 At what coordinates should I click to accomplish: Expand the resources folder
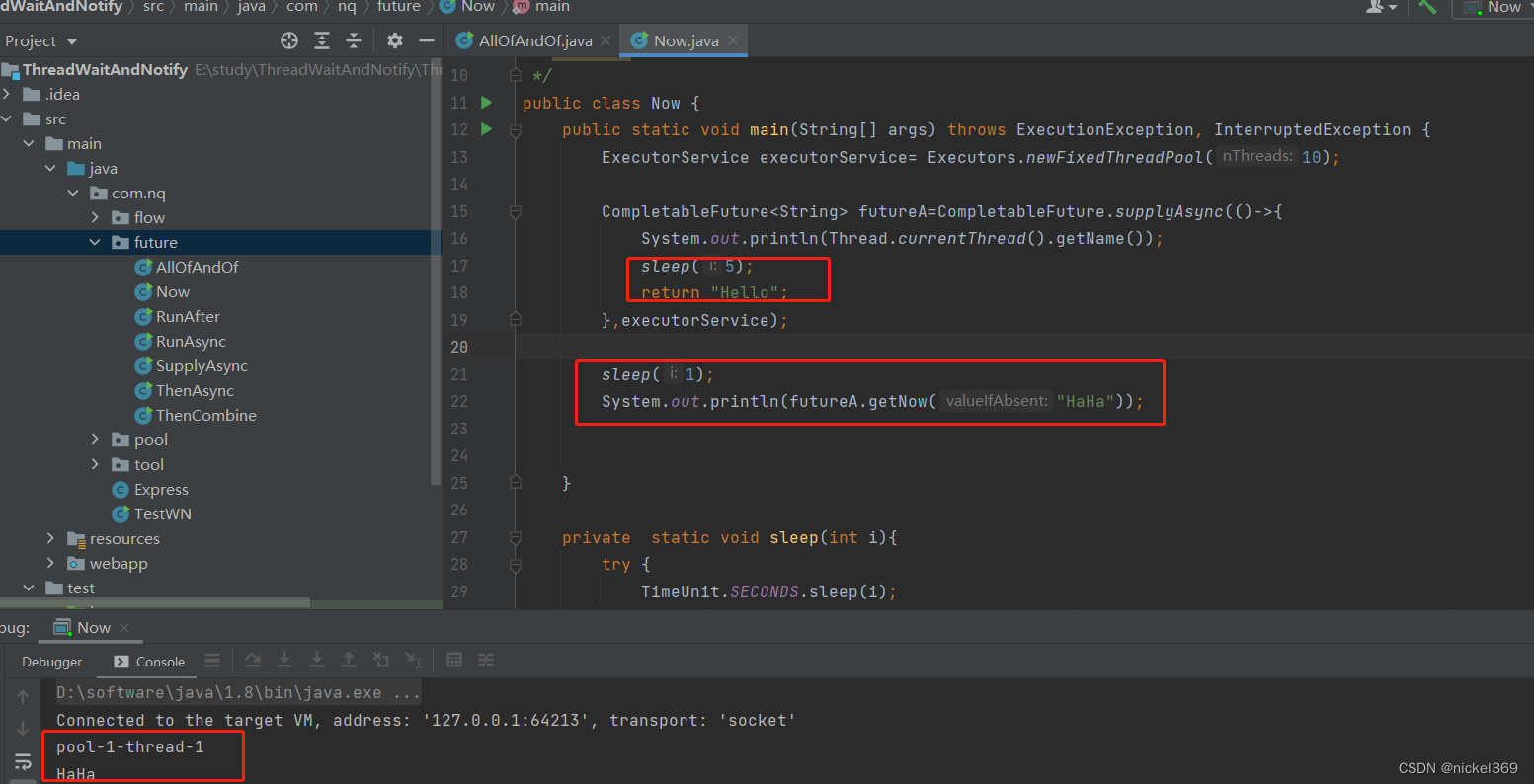50,539
